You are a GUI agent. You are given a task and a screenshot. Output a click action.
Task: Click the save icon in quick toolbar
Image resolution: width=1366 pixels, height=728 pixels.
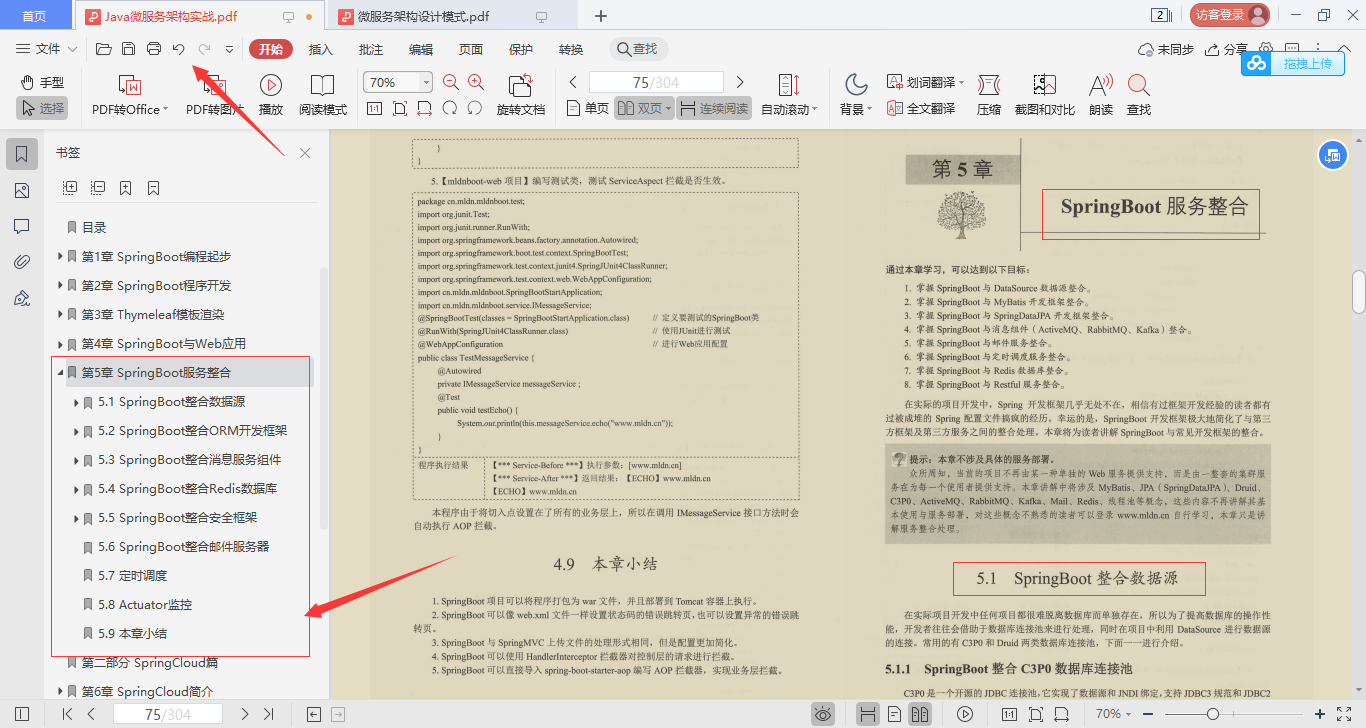tap(128, 49)
